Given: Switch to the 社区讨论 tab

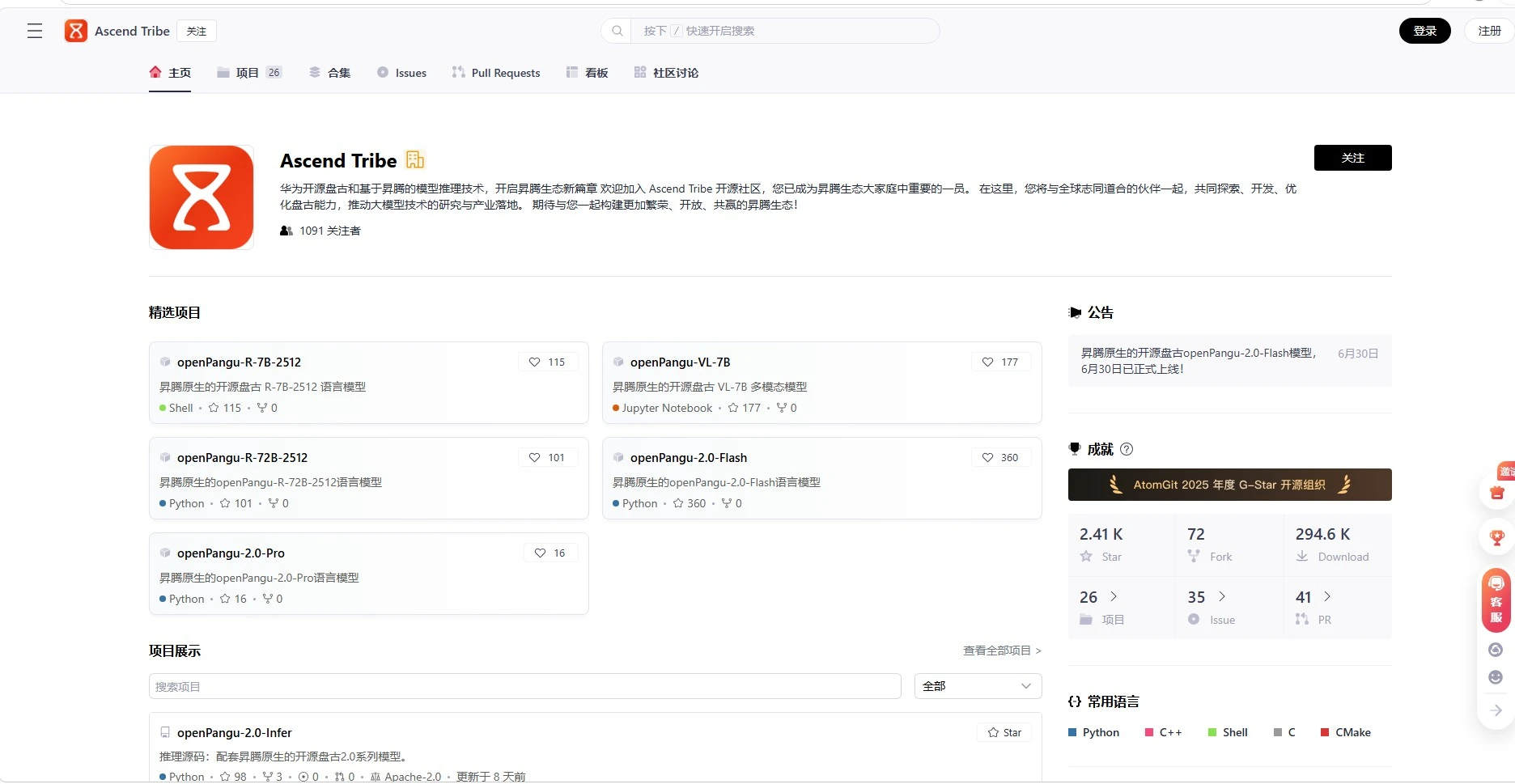Looking at the screenshot, I should point(666,73).
